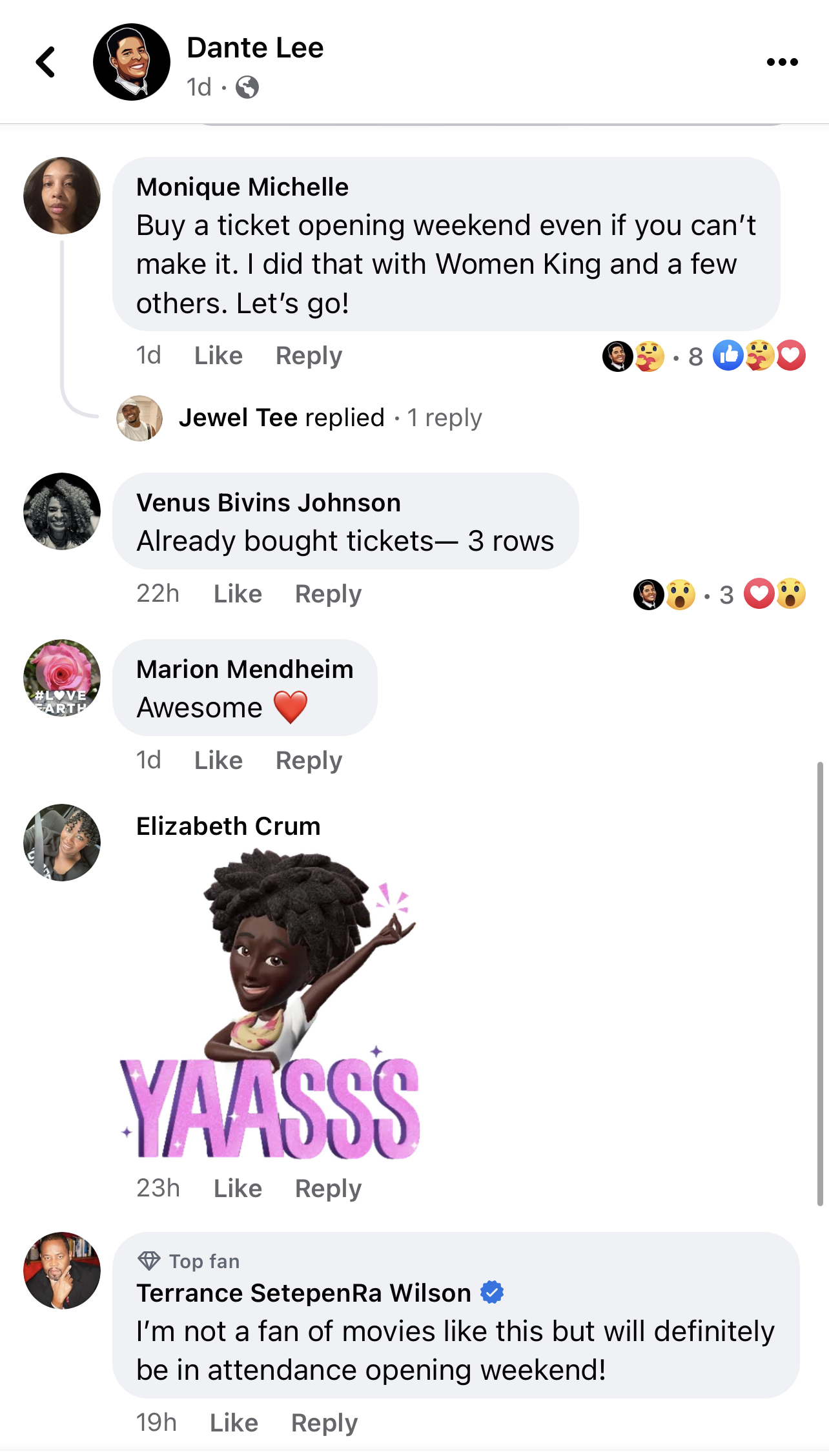Open Elizabeth Crum's profile name link
The height and width of the screenshot is (1456, 829).
click(229, 826)
